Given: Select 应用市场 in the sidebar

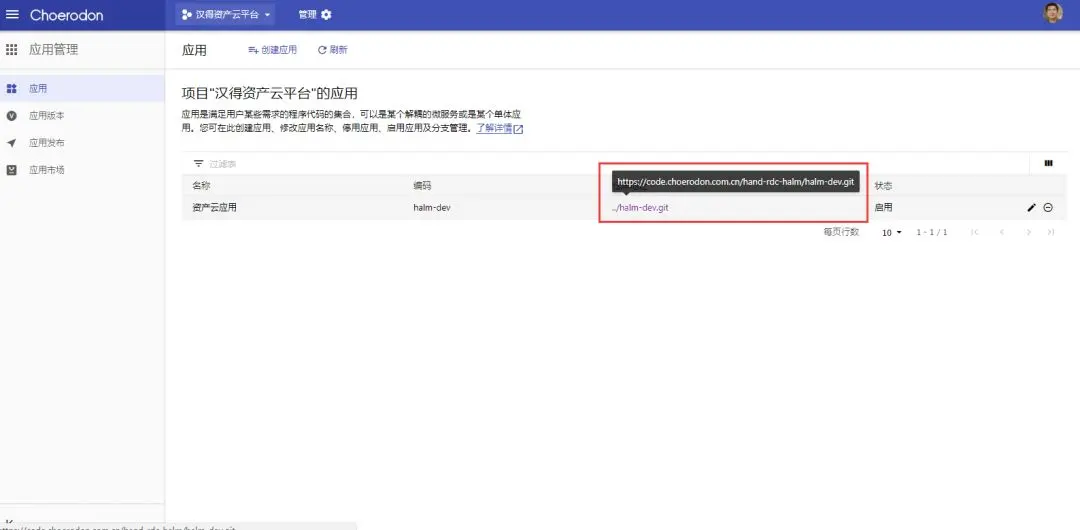Looking at the screenshot, I should point(82,170).
